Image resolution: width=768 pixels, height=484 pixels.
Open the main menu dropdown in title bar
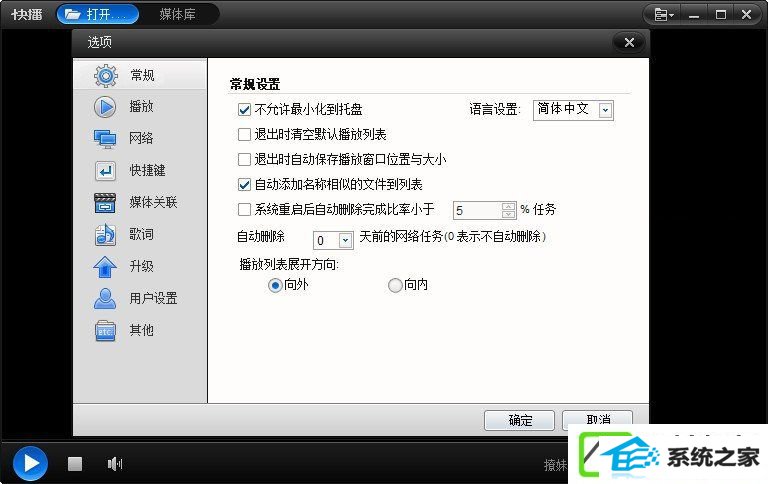[664, 15]
